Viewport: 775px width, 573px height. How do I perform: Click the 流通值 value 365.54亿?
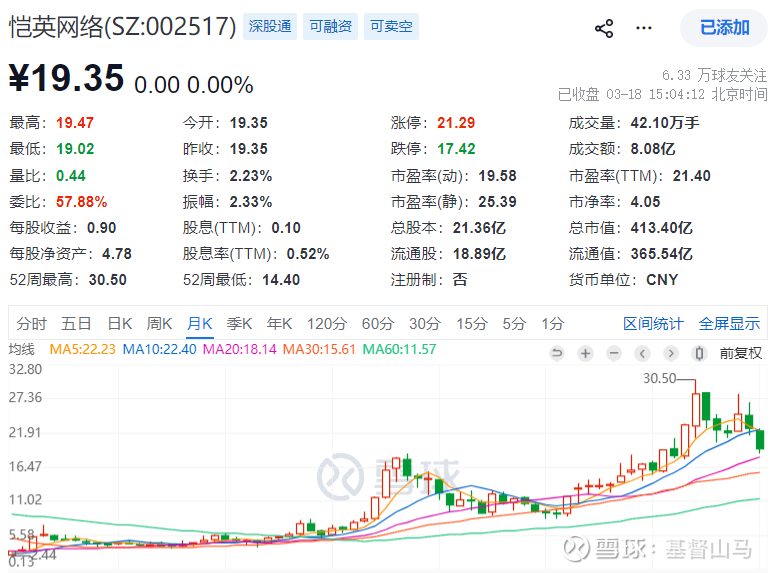[x=661, y=254]
